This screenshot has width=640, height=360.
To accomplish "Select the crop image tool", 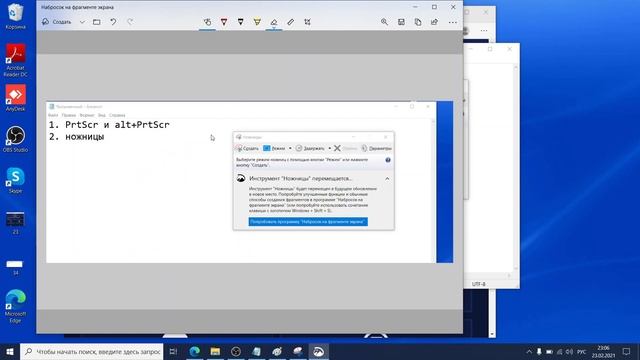I will click(x=307, y=22).
